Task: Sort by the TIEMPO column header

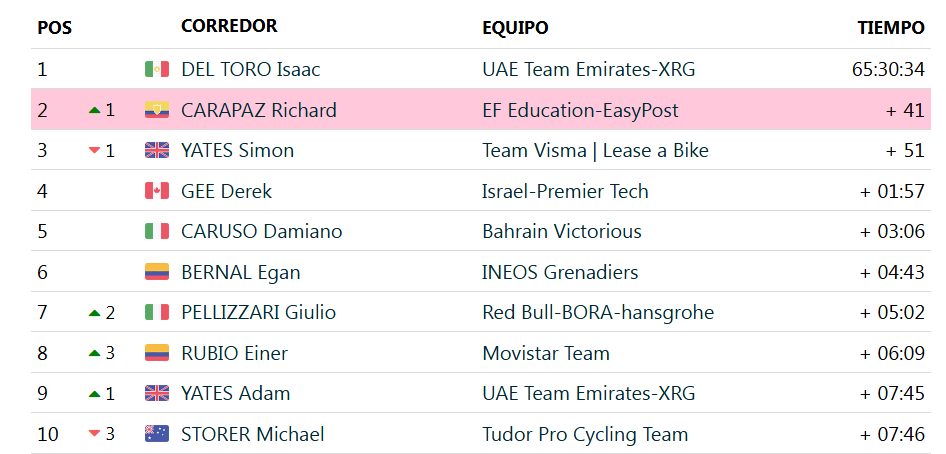Action: (891, 28)
